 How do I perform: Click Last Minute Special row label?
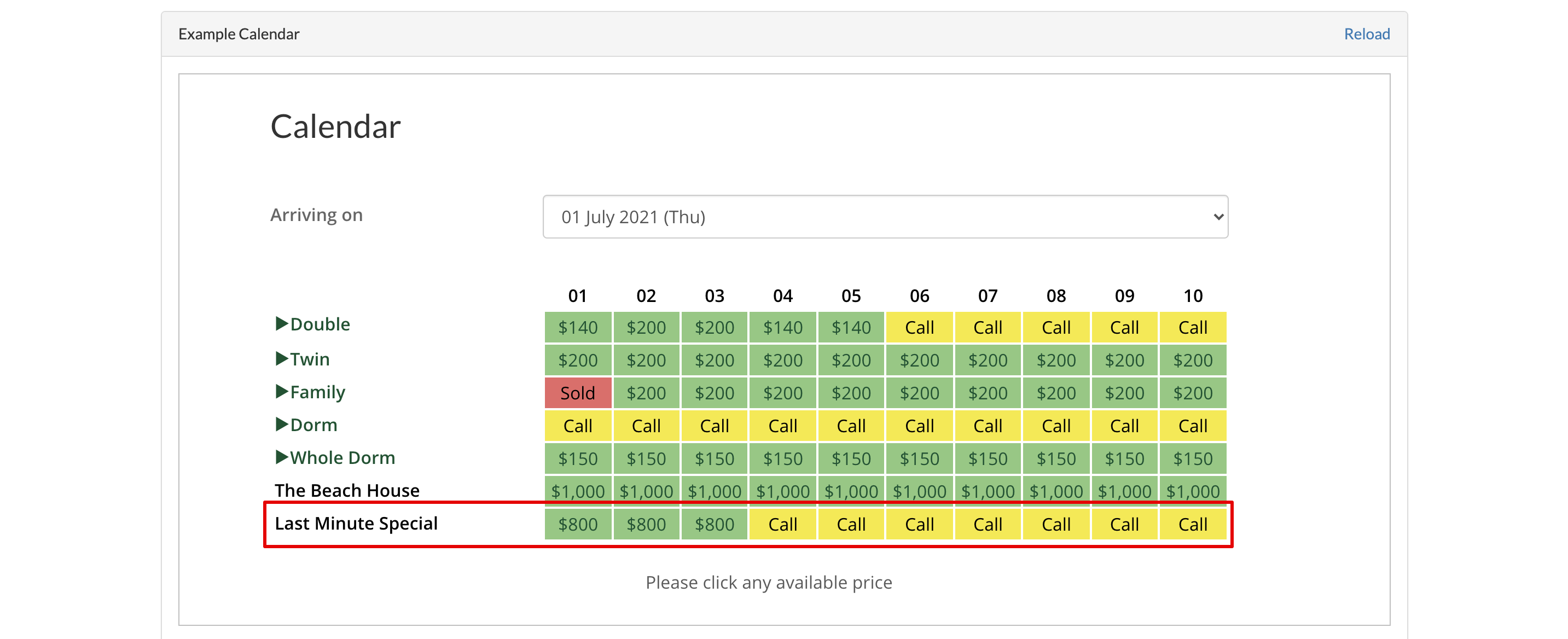[356, 524]
